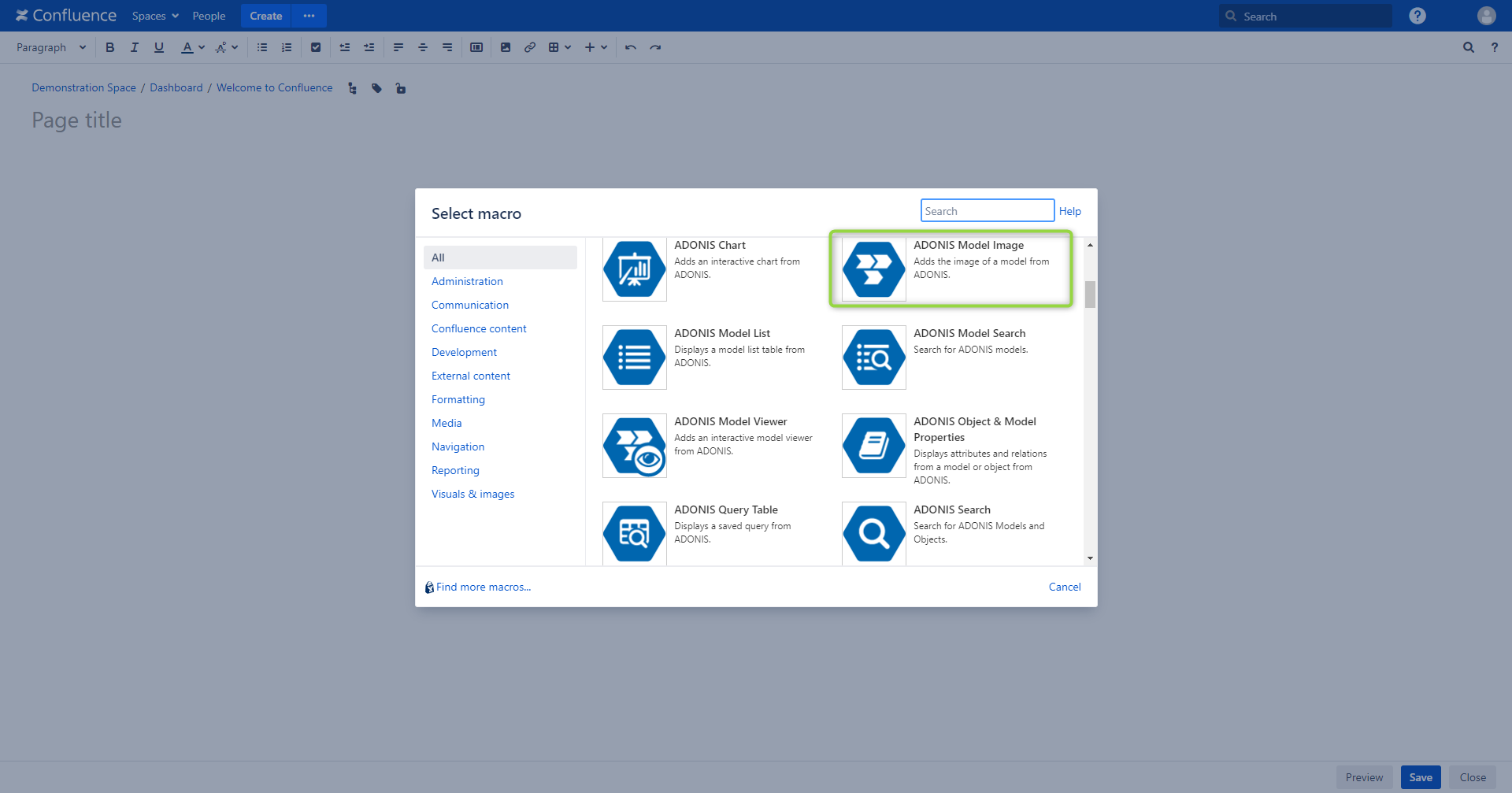Select the ADONIS Model List macro
1512x793 pixels.
pyautogui.click(x=709, y=358)
